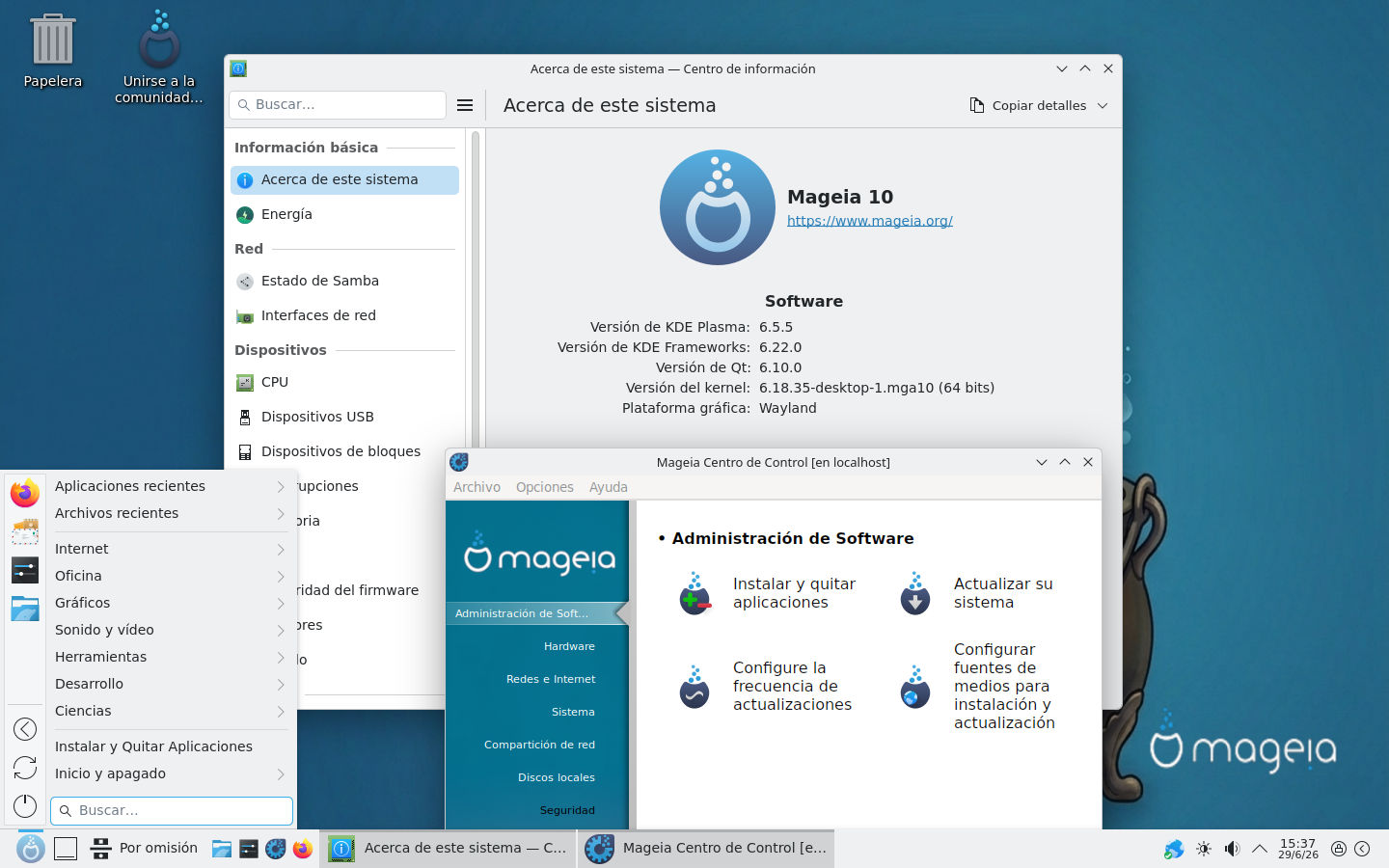1389x868 pixels.
Task: Open the Desarrollo menu category
Action: [x=170, y=684]
